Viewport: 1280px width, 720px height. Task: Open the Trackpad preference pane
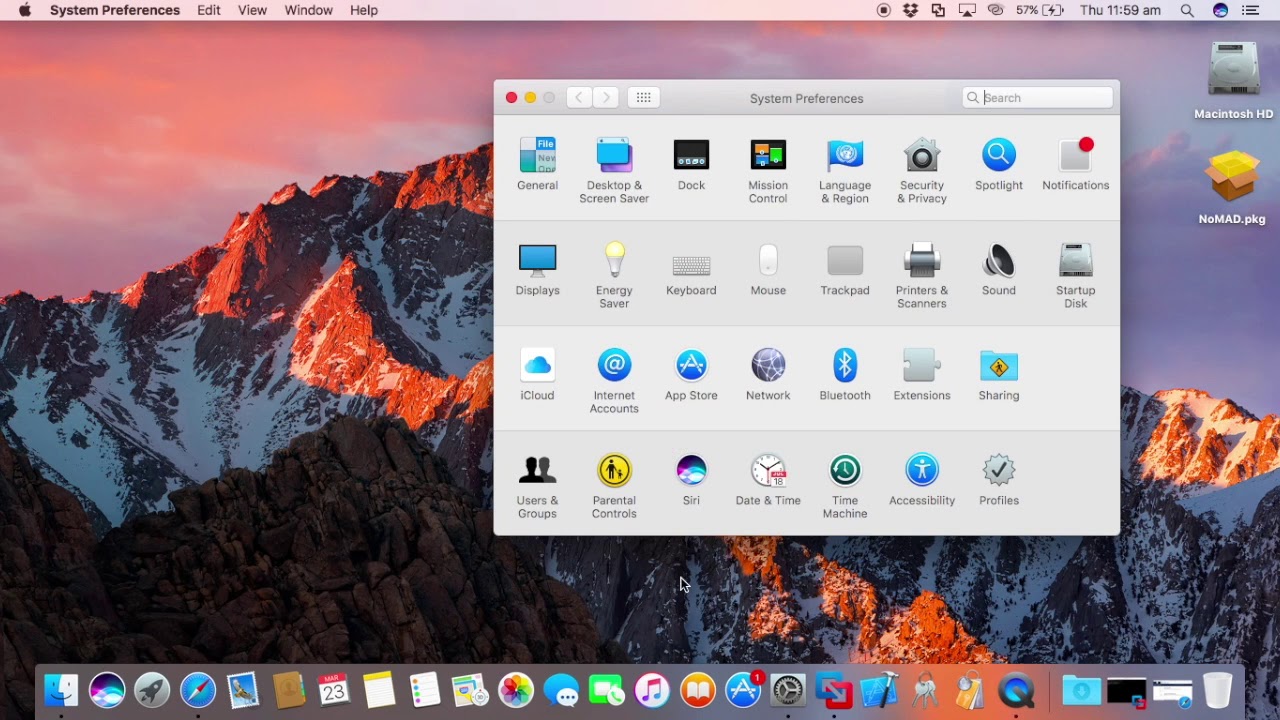click(x=845, y=269)
